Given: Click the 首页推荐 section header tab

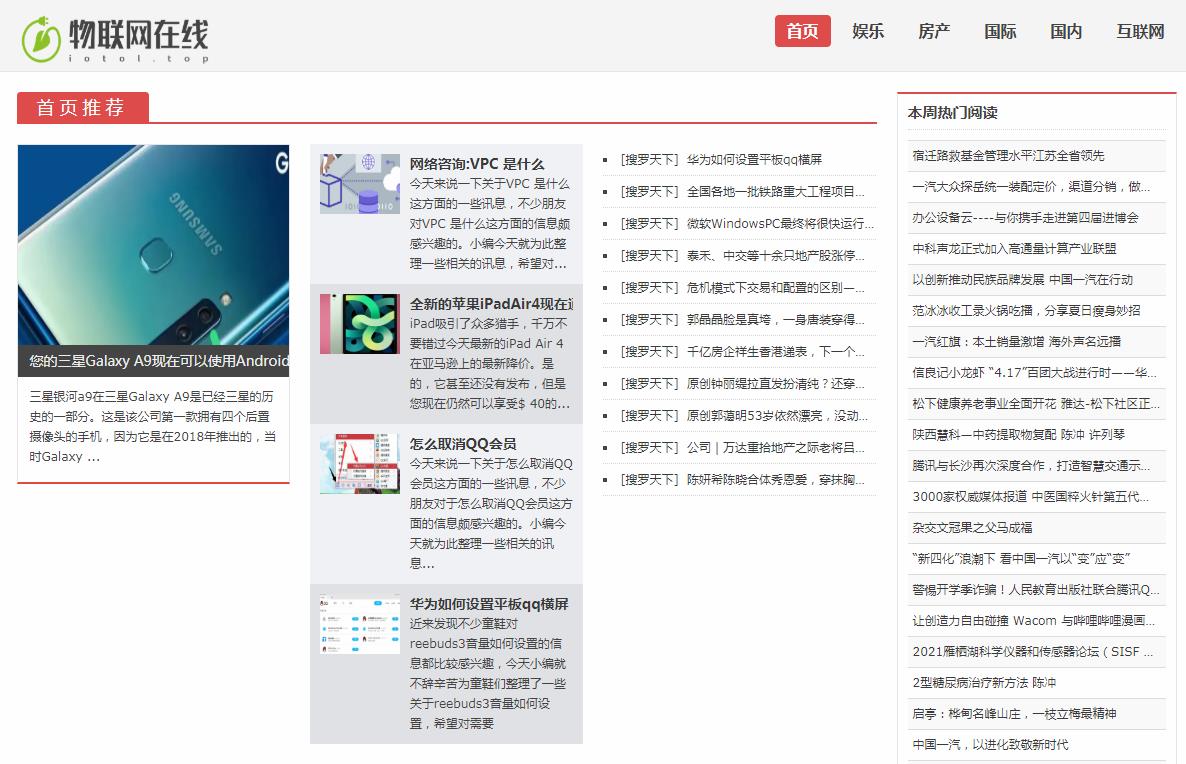Looking at the screenshot, I should 82,107.
